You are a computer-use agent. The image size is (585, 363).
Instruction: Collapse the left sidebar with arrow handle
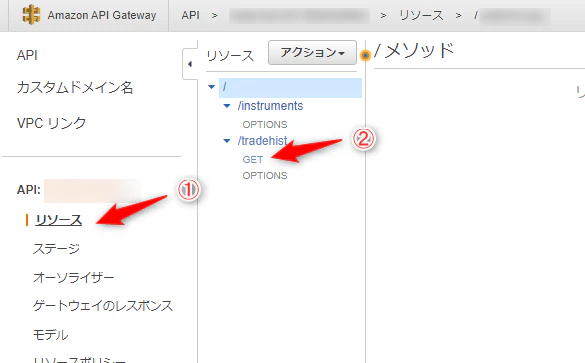point(190,64)
